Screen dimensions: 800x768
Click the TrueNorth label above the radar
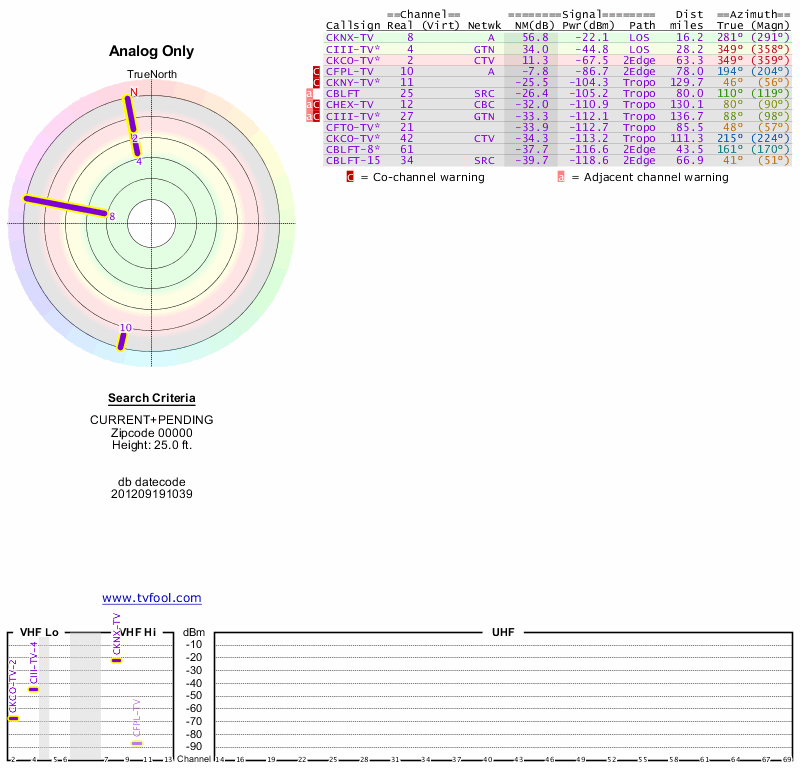click(151, 75)
